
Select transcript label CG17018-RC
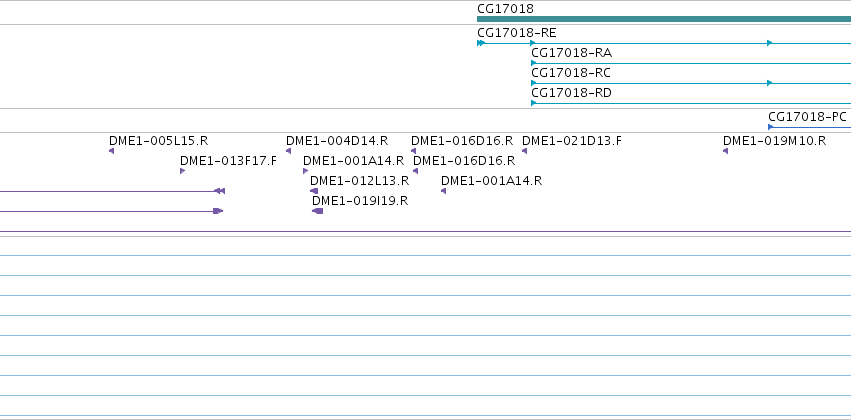[x=571, y=73]
